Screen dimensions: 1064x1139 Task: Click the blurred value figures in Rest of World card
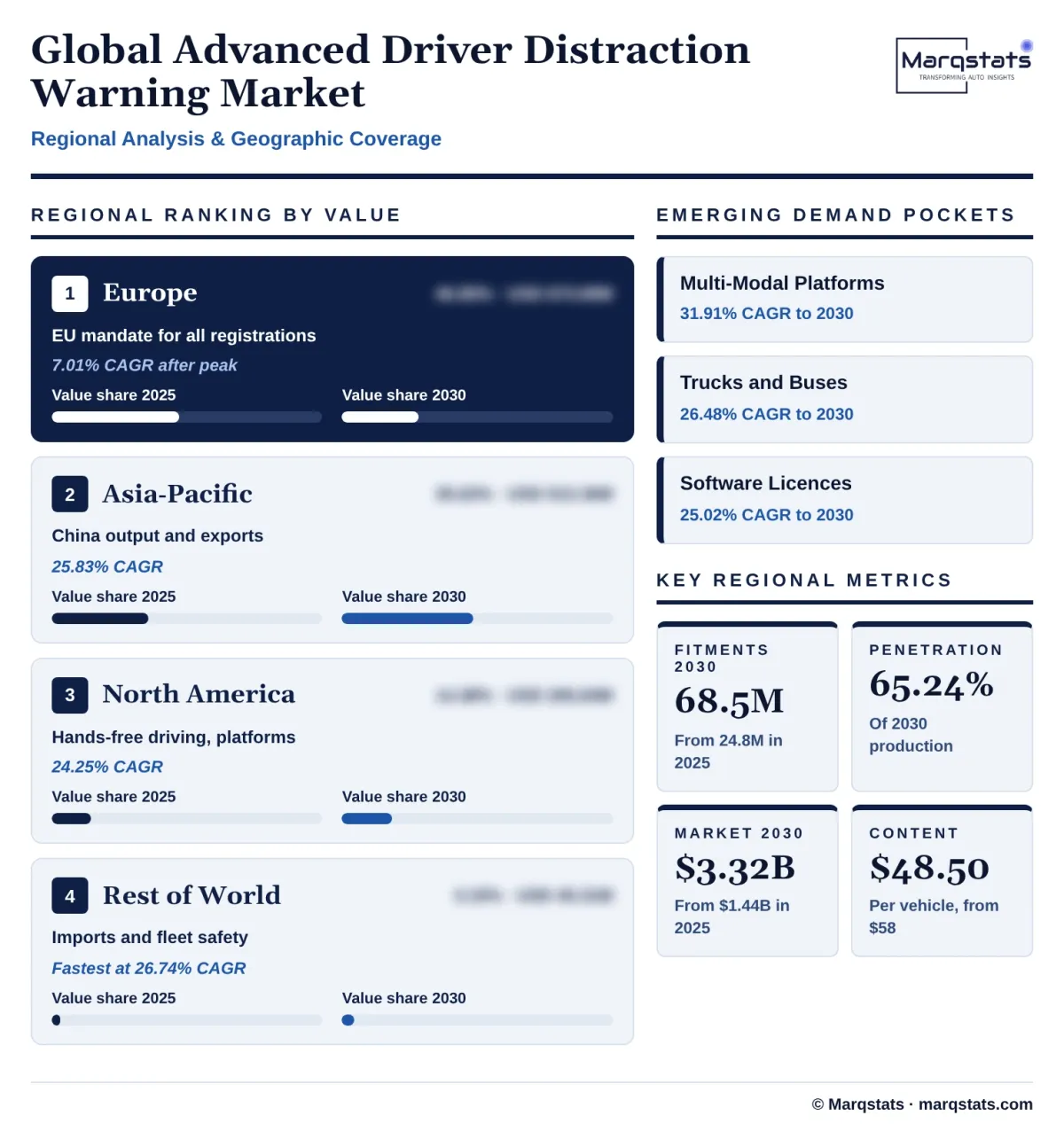pyautogui.click(x=534, y=896)
